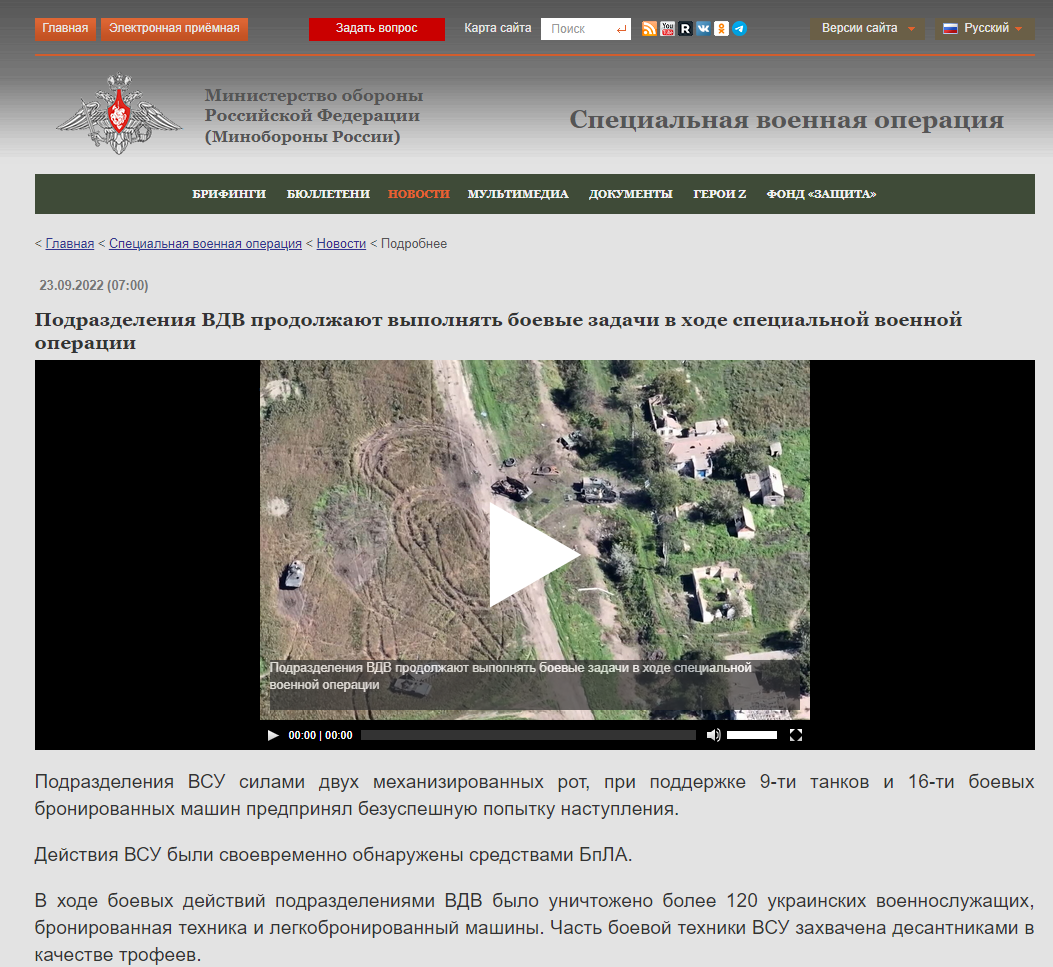Open the МУЛЬТИМЕДИА menu item
The height and width of the screenshot is (967, 1053).
pyautogui.click(x=518, y=194)
